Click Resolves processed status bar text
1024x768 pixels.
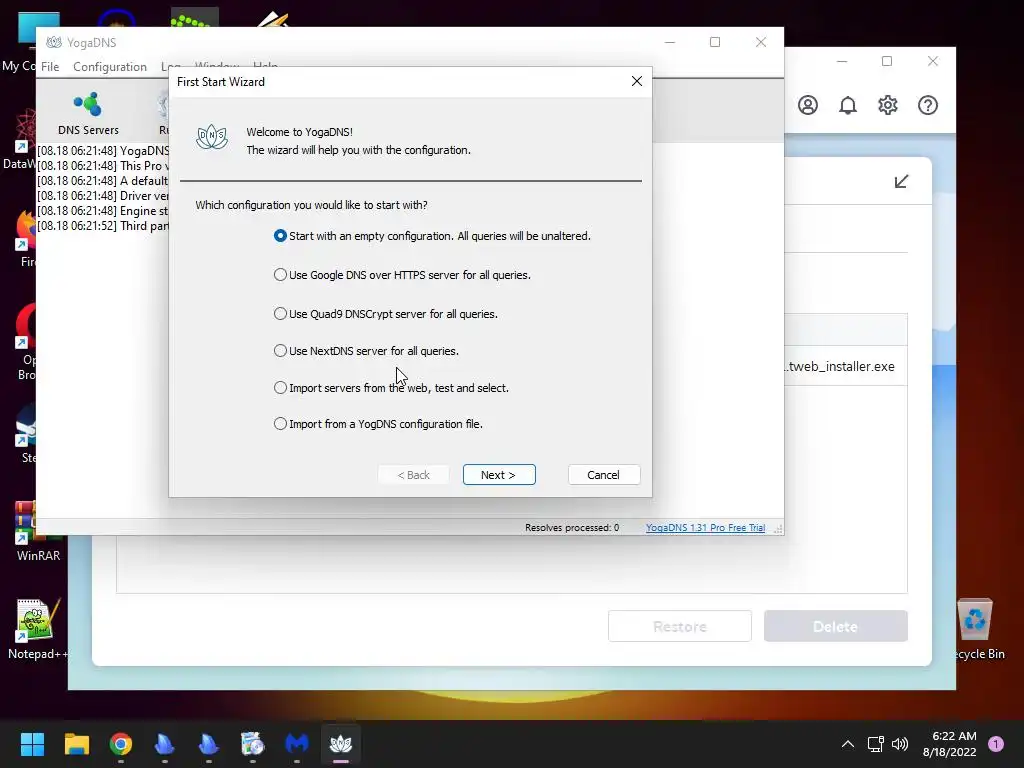pos(572,528)
